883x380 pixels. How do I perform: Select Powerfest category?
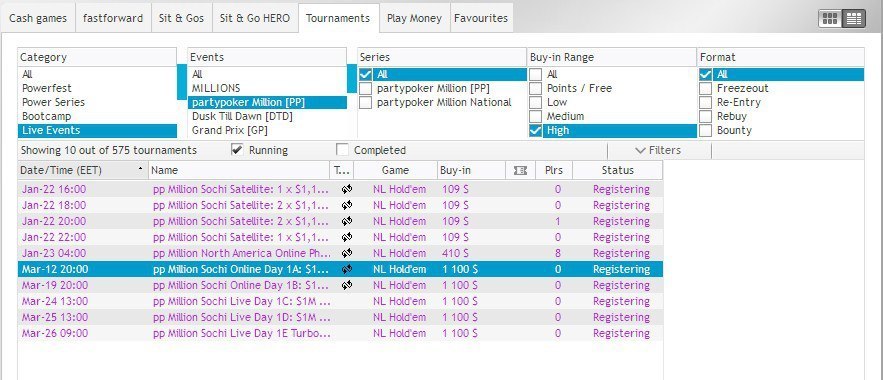[x=97, y=88]
